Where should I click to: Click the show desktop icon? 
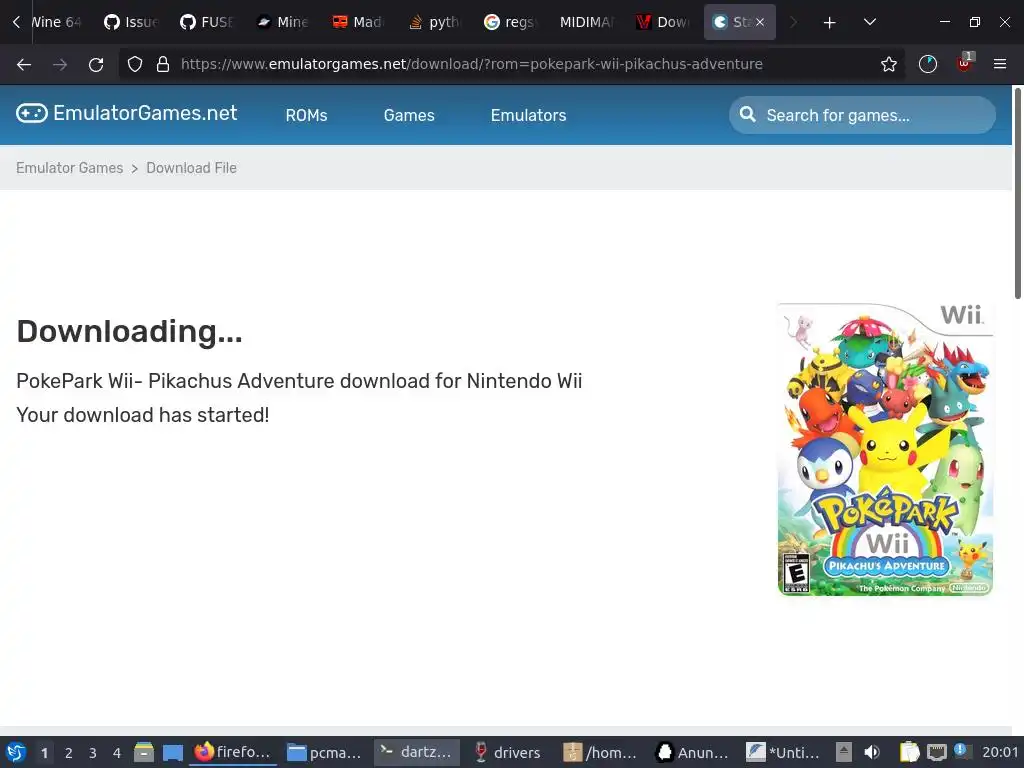pyautogui.click(x=172, y=752)
